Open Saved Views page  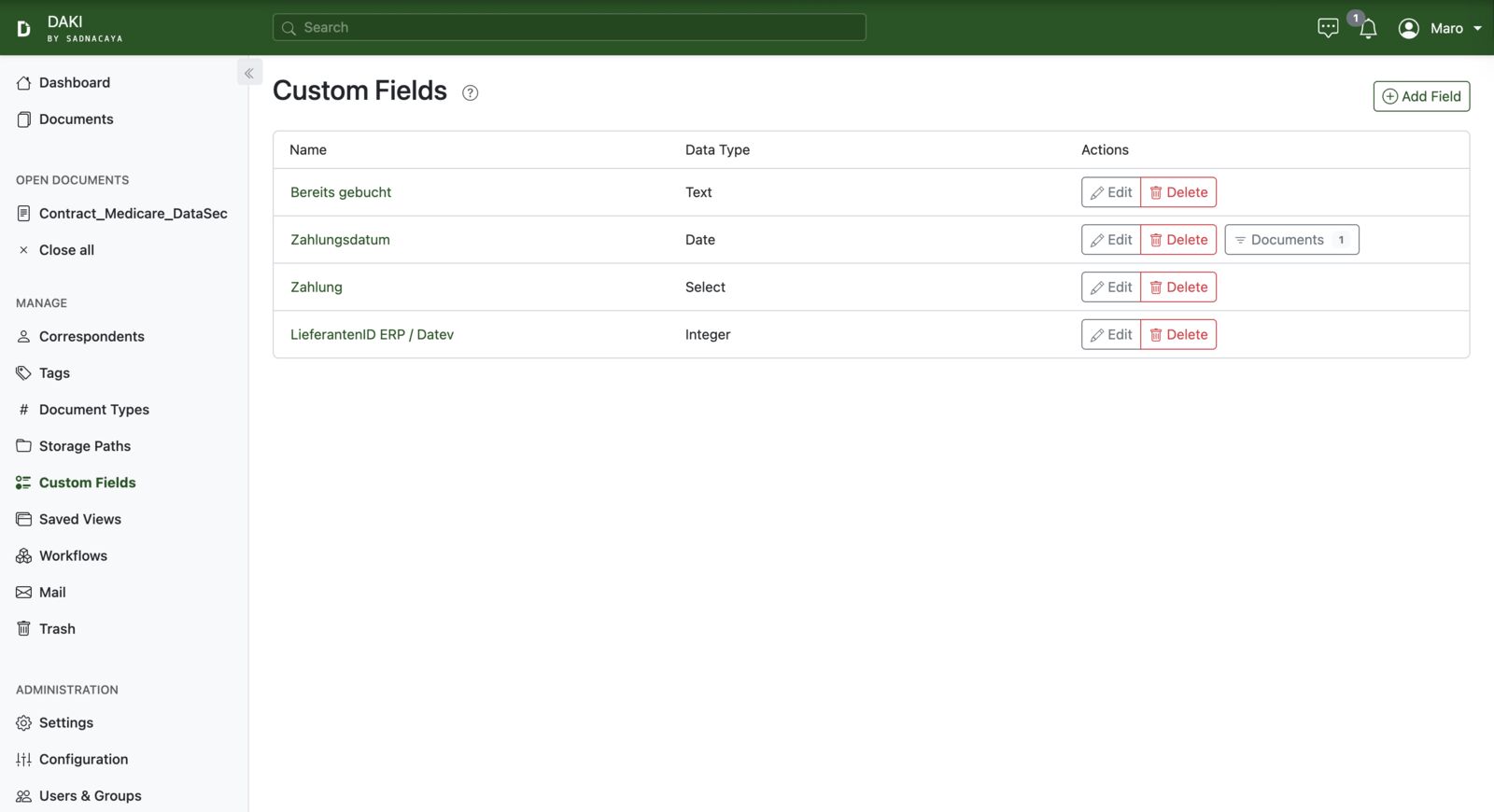(79, 520)
